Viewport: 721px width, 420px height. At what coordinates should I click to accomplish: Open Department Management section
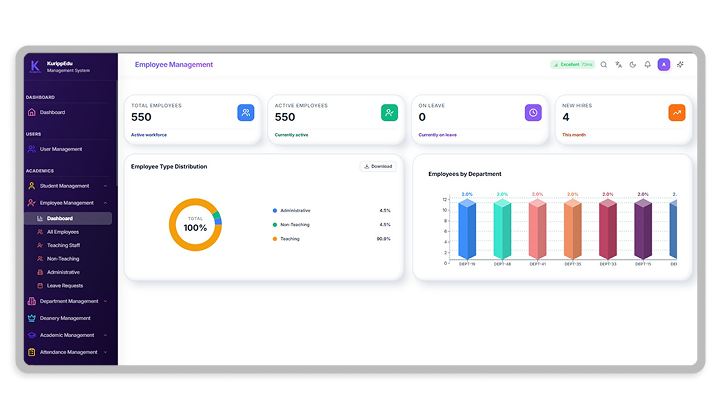(x=69, y=301)
